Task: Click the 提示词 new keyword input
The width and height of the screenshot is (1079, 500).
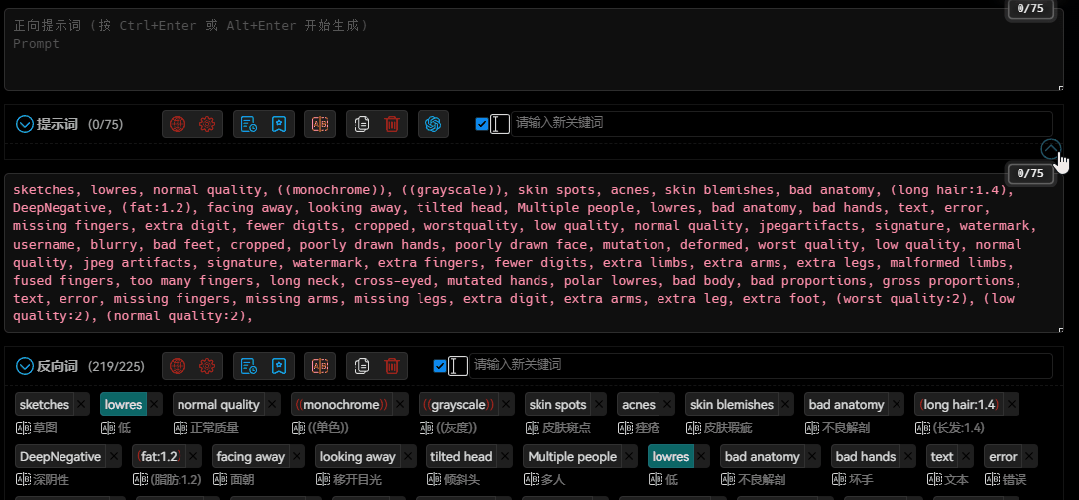Action: click(x=781, y=124)
